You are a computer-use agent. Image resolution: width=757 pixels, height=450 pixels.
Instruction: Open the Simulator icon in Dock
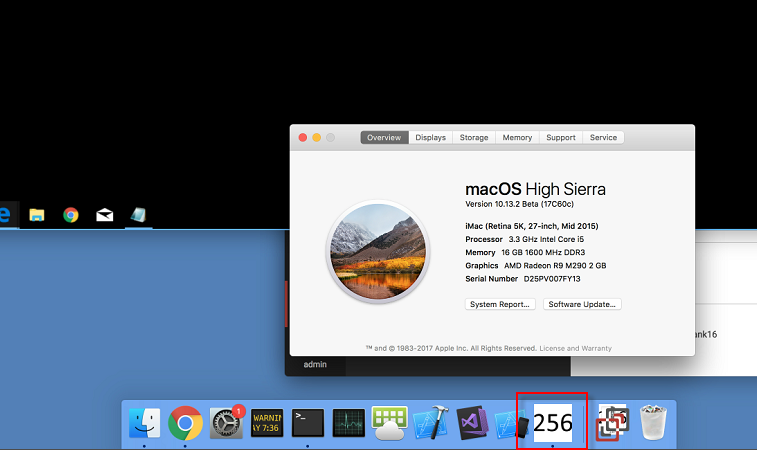click(x=512, y=424)
